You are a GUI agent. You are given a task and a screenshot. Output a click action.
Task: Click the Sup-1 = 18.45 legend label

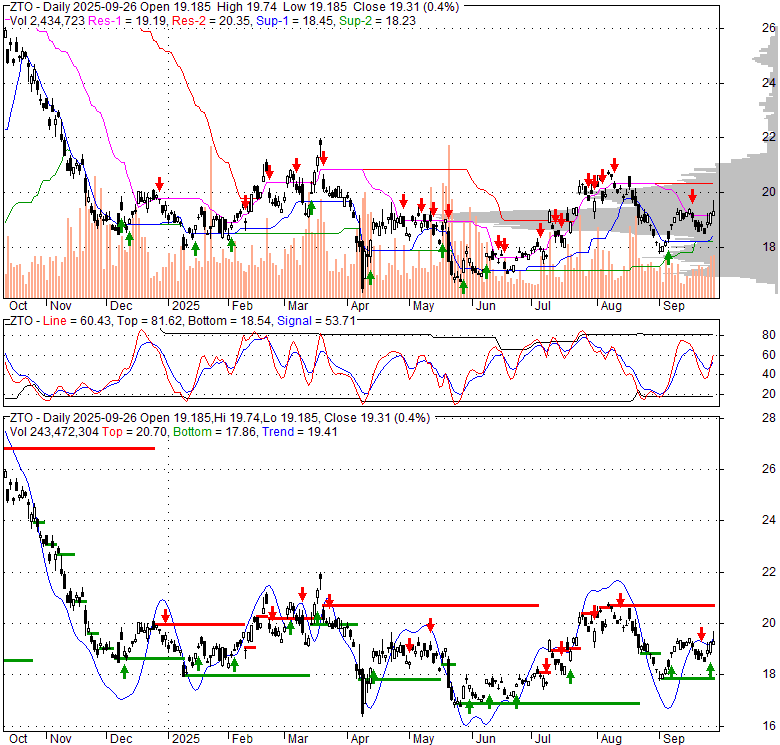[295, 21]
